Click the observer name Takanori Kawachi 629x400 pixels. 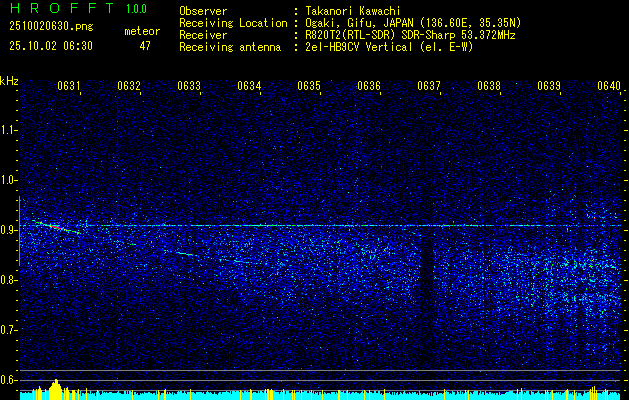353,11
